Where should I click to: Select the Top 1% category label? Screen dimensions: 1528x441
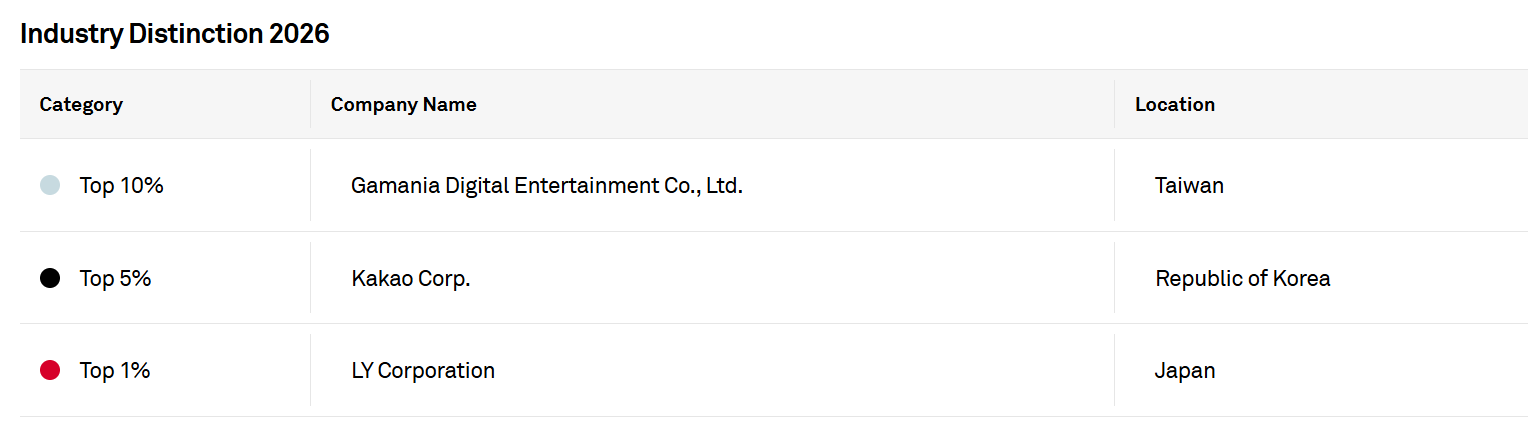tap(115, 371)
